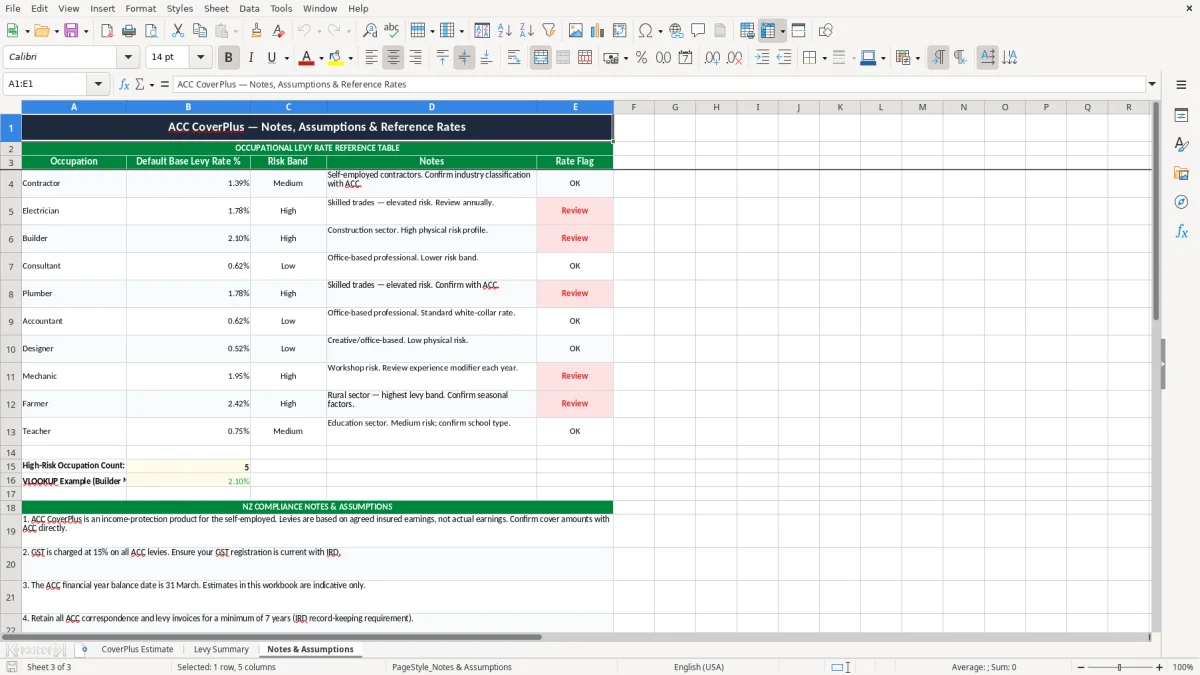
Task: Open the Styles menu
Action: tap(180, 8)
